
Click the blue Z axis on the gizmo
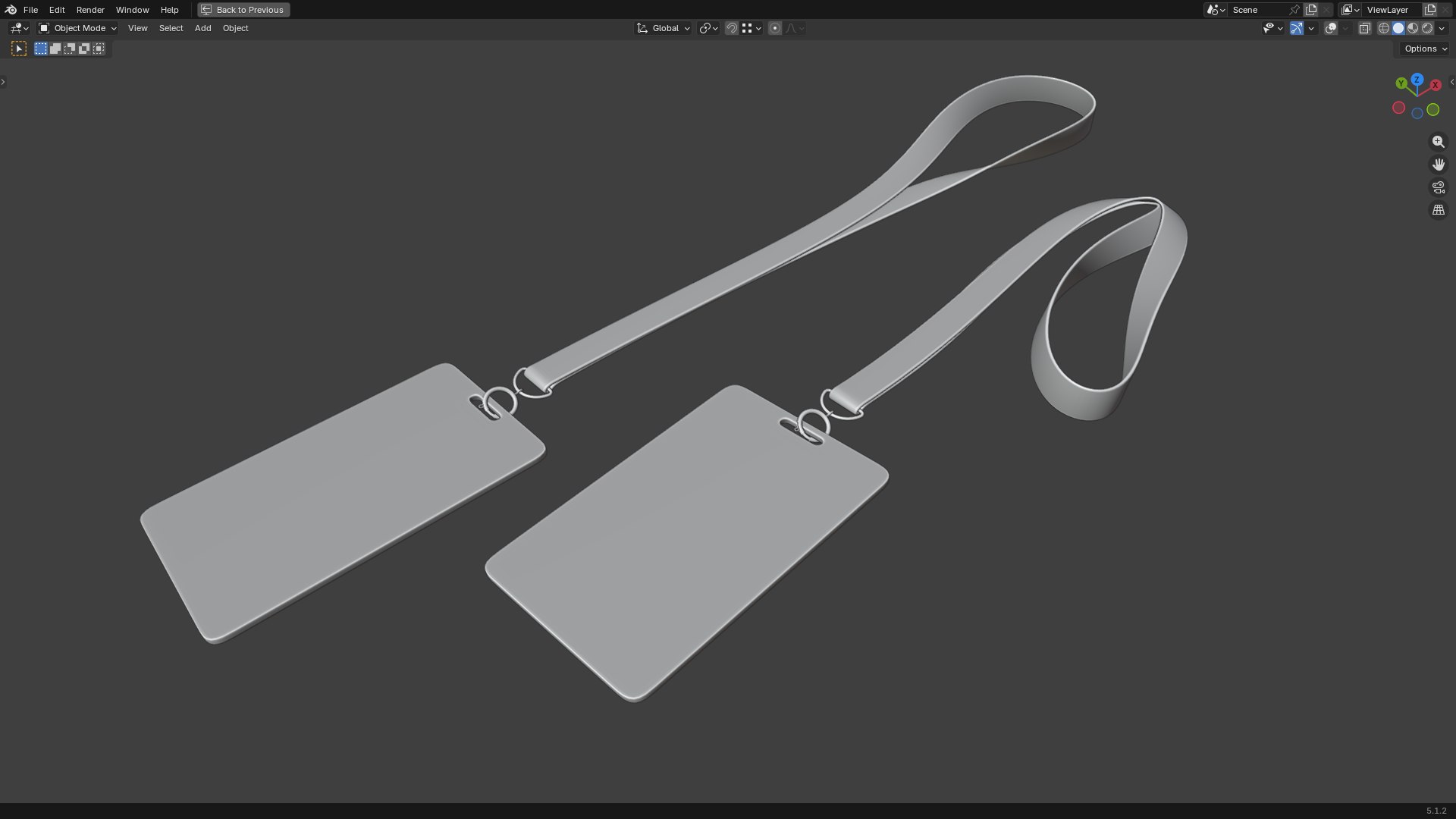click(1417, 80)
